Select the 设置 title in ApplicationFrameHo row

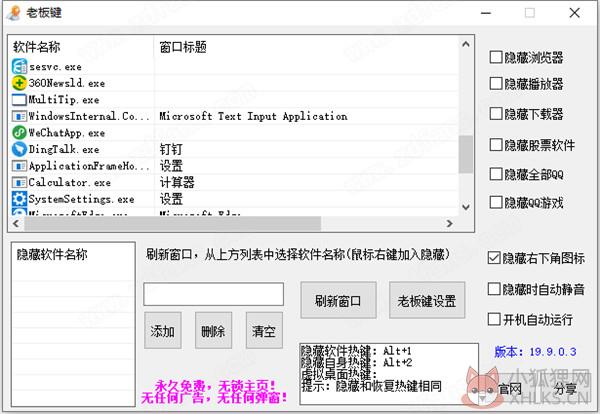click(x=171, y=166)
